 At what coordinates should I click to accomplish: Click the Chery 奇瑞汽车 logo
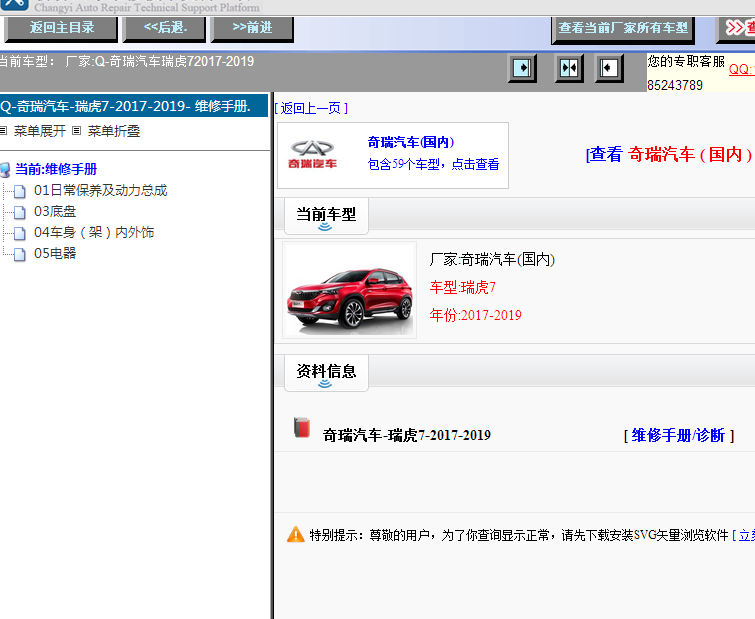pos(312,155)
